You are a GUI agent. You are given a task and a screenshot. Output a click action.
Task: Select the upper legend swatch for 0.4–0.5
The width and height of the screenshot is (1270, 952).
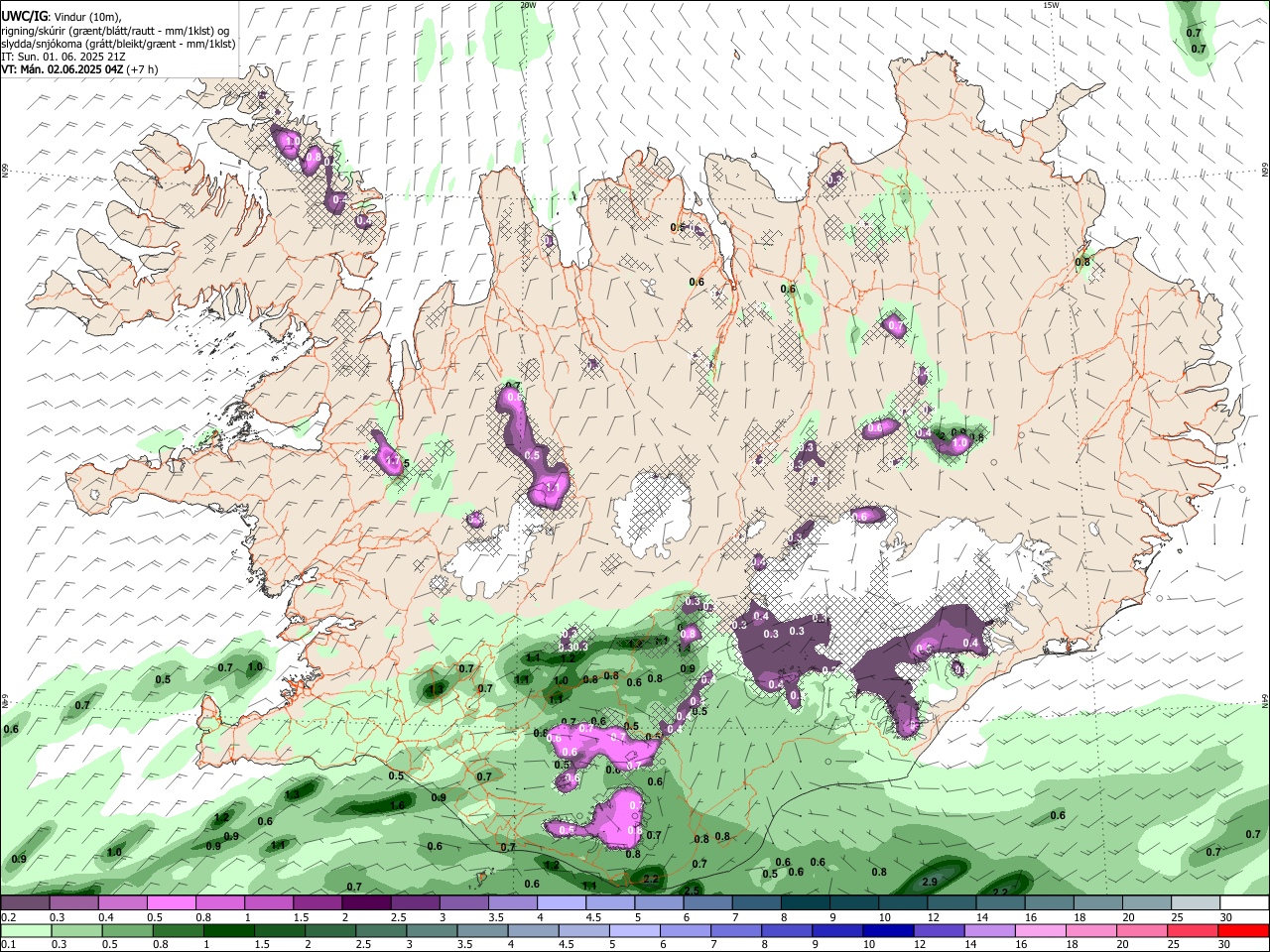click(122, 902)
